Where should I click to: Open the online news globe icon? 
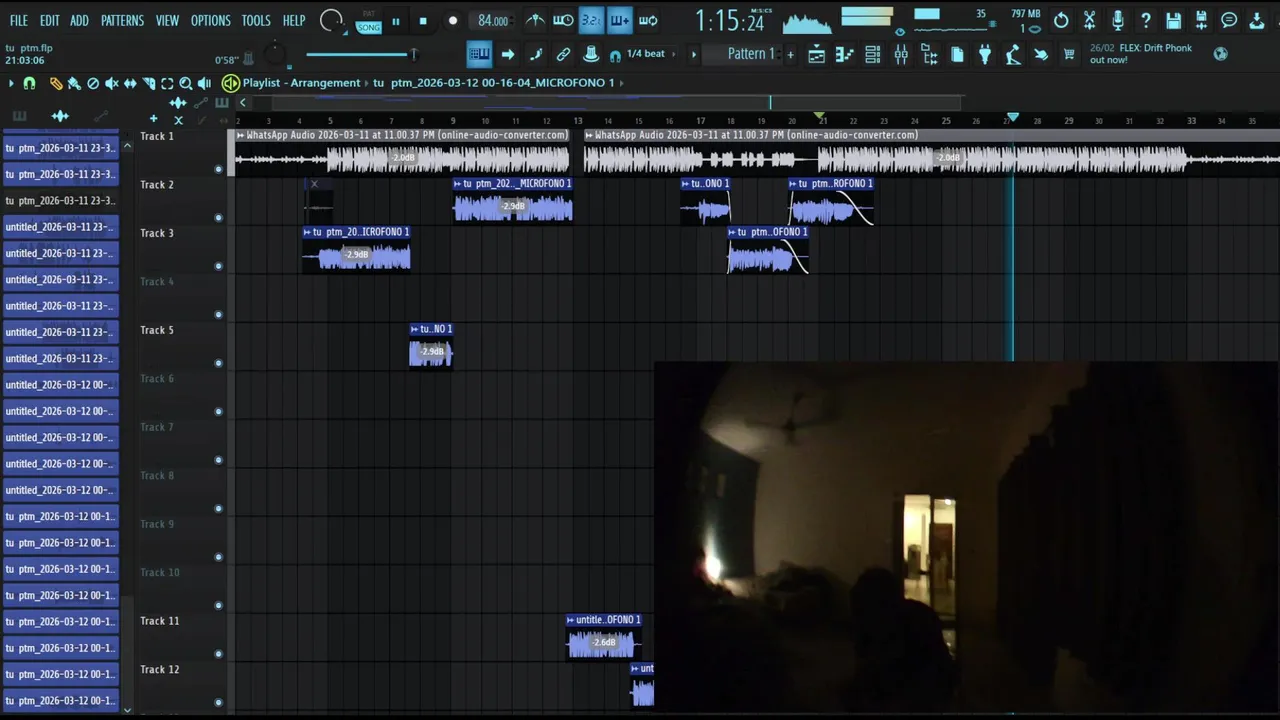coord(1220,54)
